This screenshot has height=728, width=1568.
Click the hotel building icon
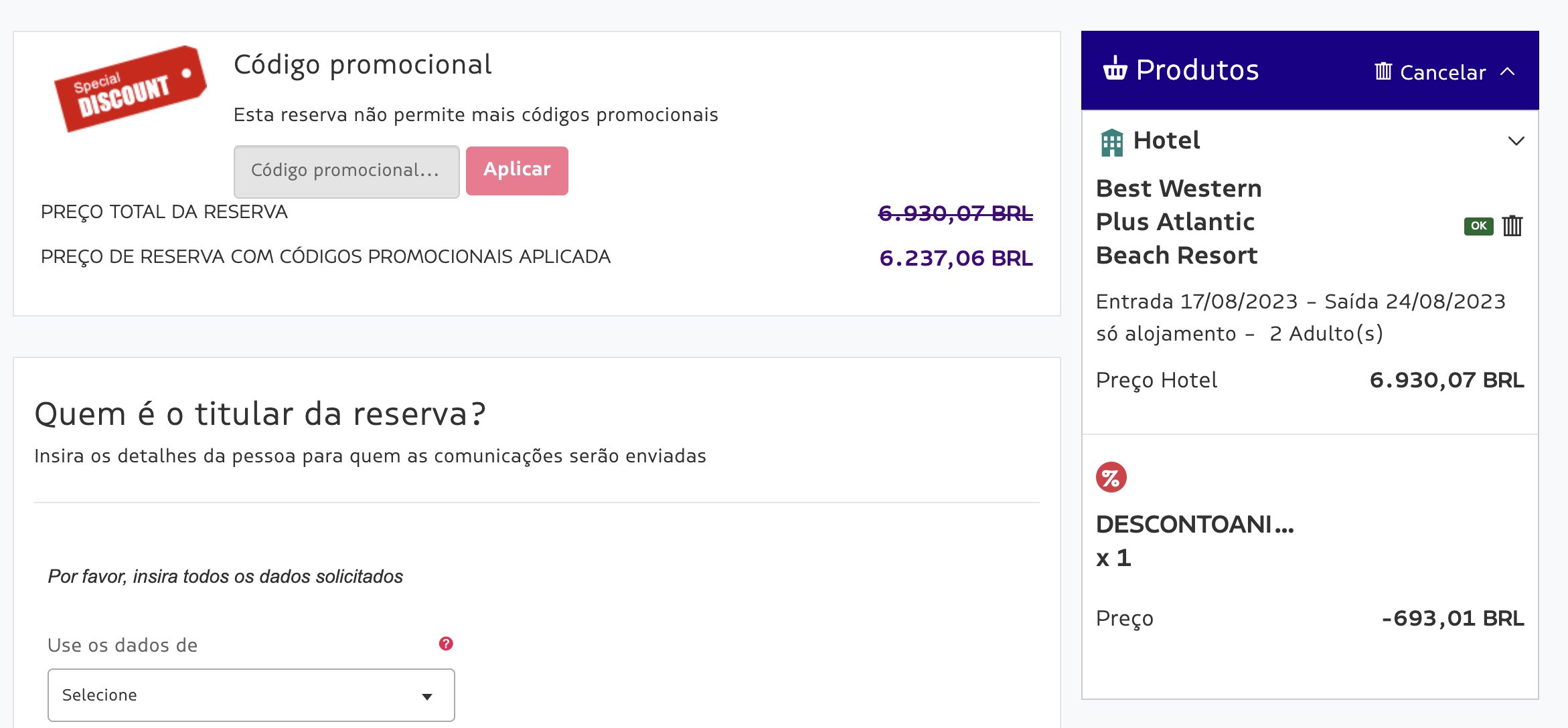[x=1111, y=142]
